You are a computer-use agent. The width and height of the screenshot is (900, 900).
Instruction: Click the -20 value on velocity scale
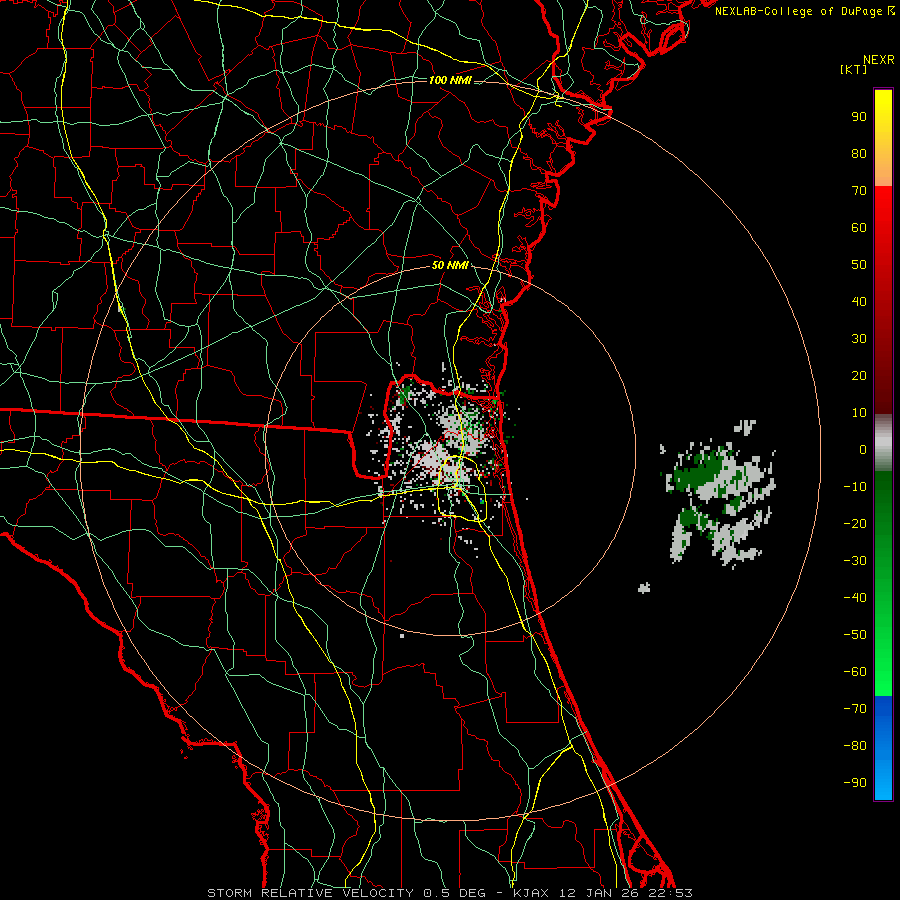coord(855,524)
